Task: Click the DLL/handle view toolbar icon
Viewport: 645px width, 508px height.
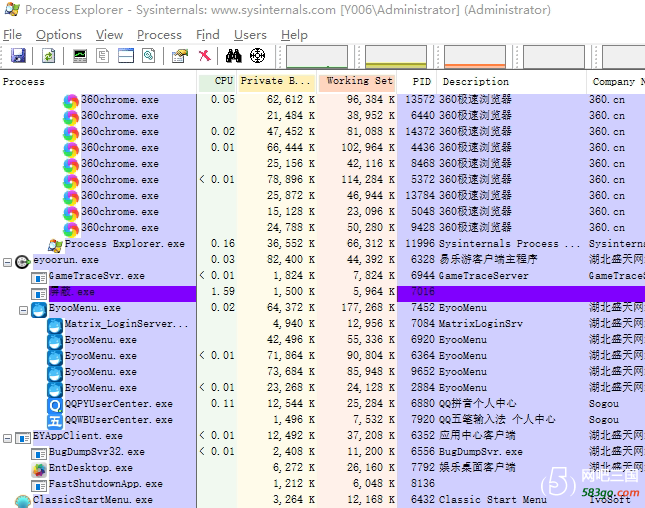Action: pos(149,56)
